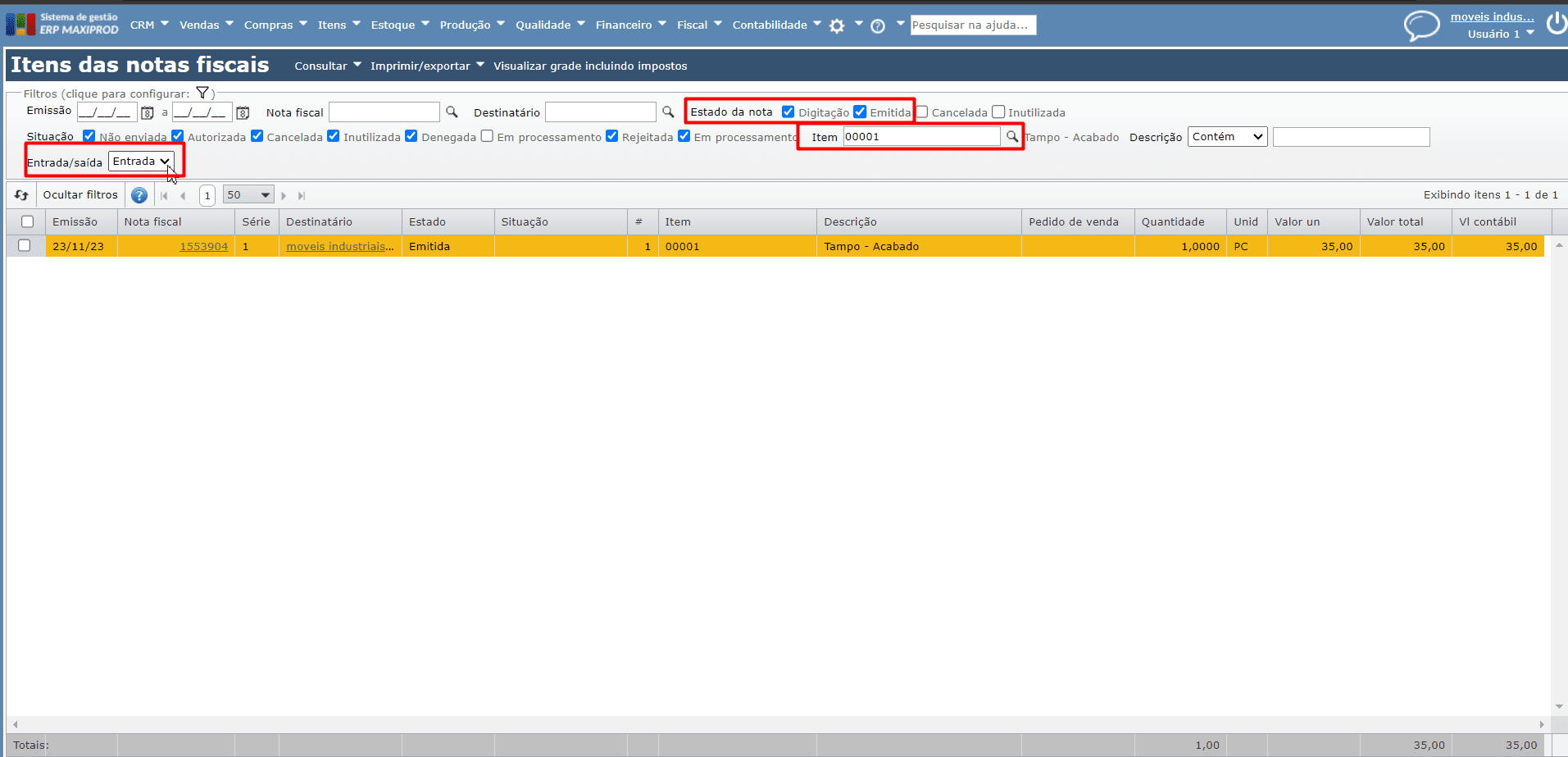Click the moveis indus... company link in the header
Viewport: 1568px width, 757px height.
click(1493, 16)
